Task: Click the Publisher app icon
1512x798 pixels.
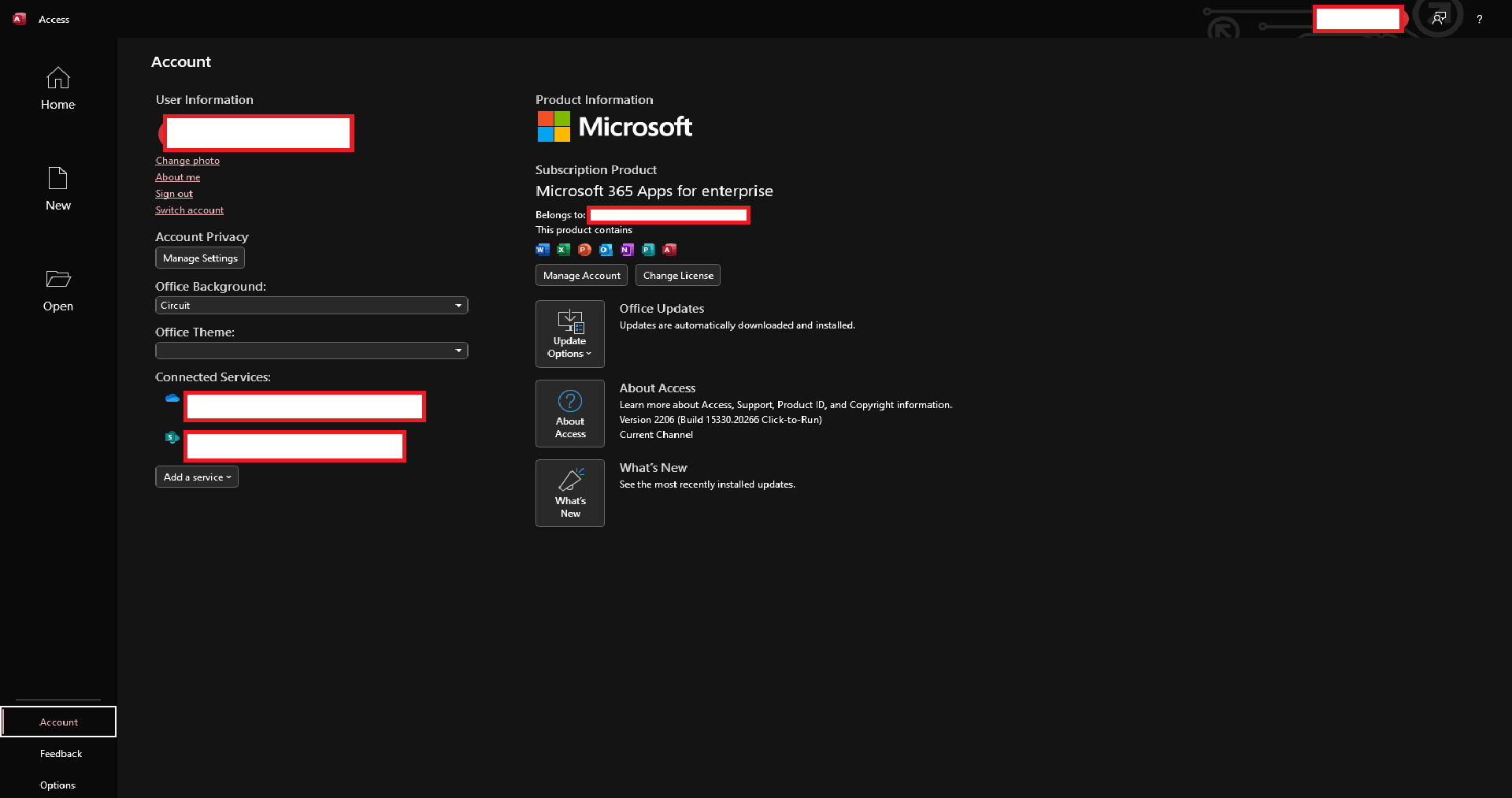Action: [648, 250]
